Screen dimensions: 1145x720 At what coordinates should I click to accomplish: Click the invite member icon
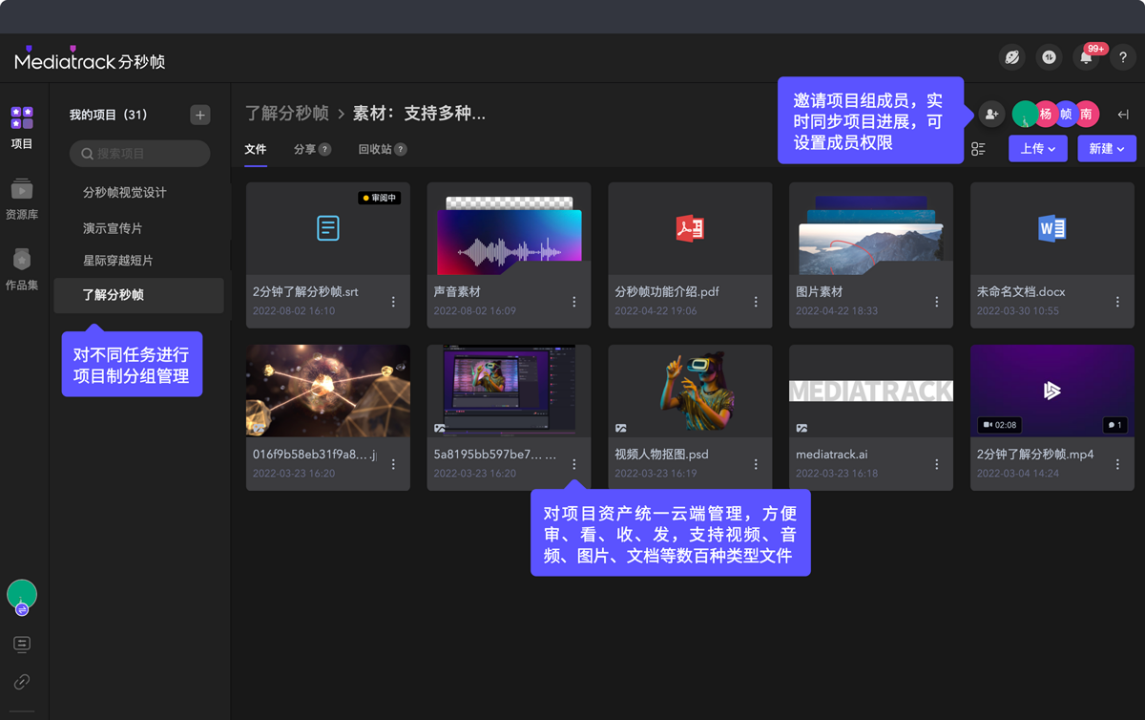tap(991, 114)
